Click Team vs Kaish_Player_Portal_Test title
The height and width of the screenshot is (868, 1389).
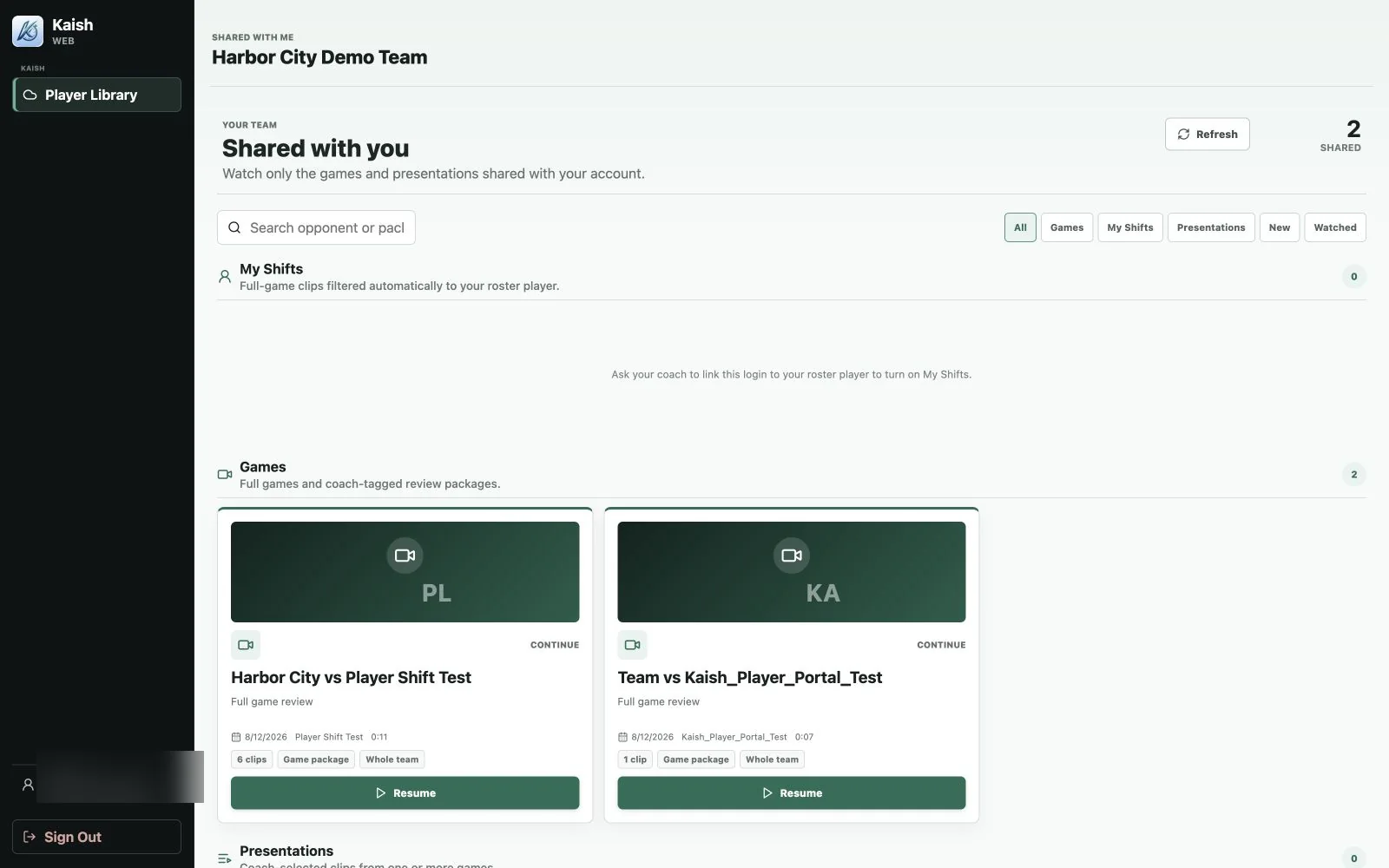[x=750, y=678]
